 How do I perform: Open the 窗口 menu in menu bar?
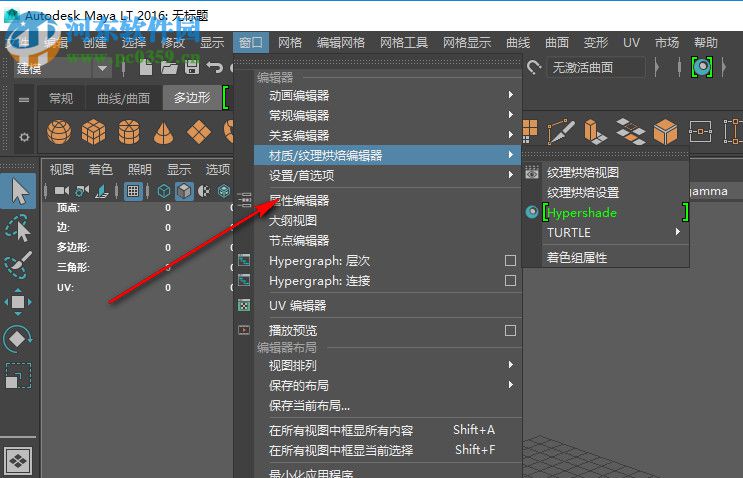point(251,43)
